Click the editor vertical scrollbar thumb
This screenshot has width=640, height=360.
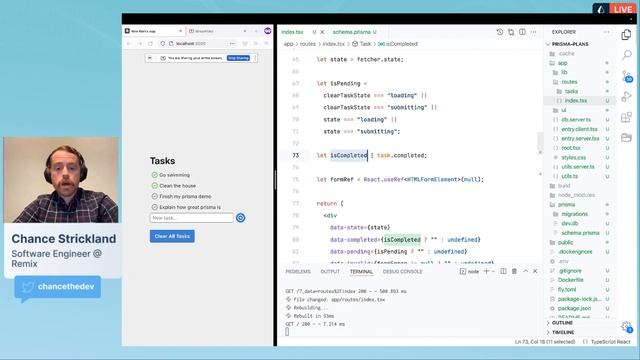pyautogui.click(x=540, y=143)
